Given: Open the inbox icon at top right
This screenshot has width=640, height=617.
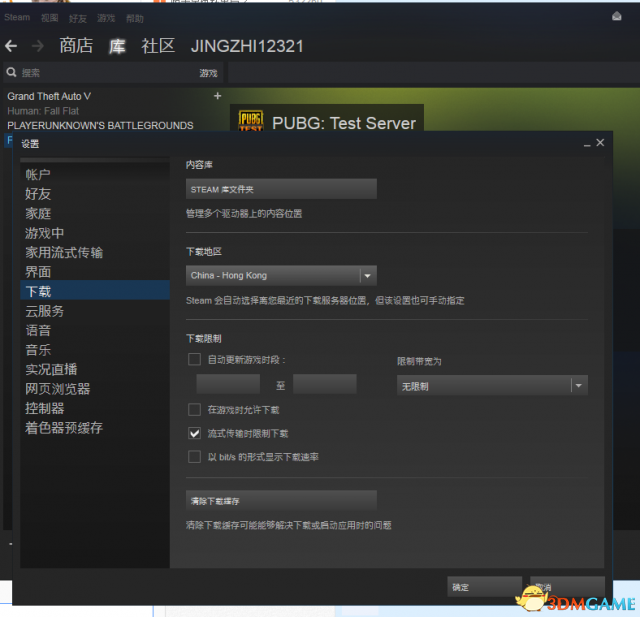Looking at the screenshot, I should point(617,16).
